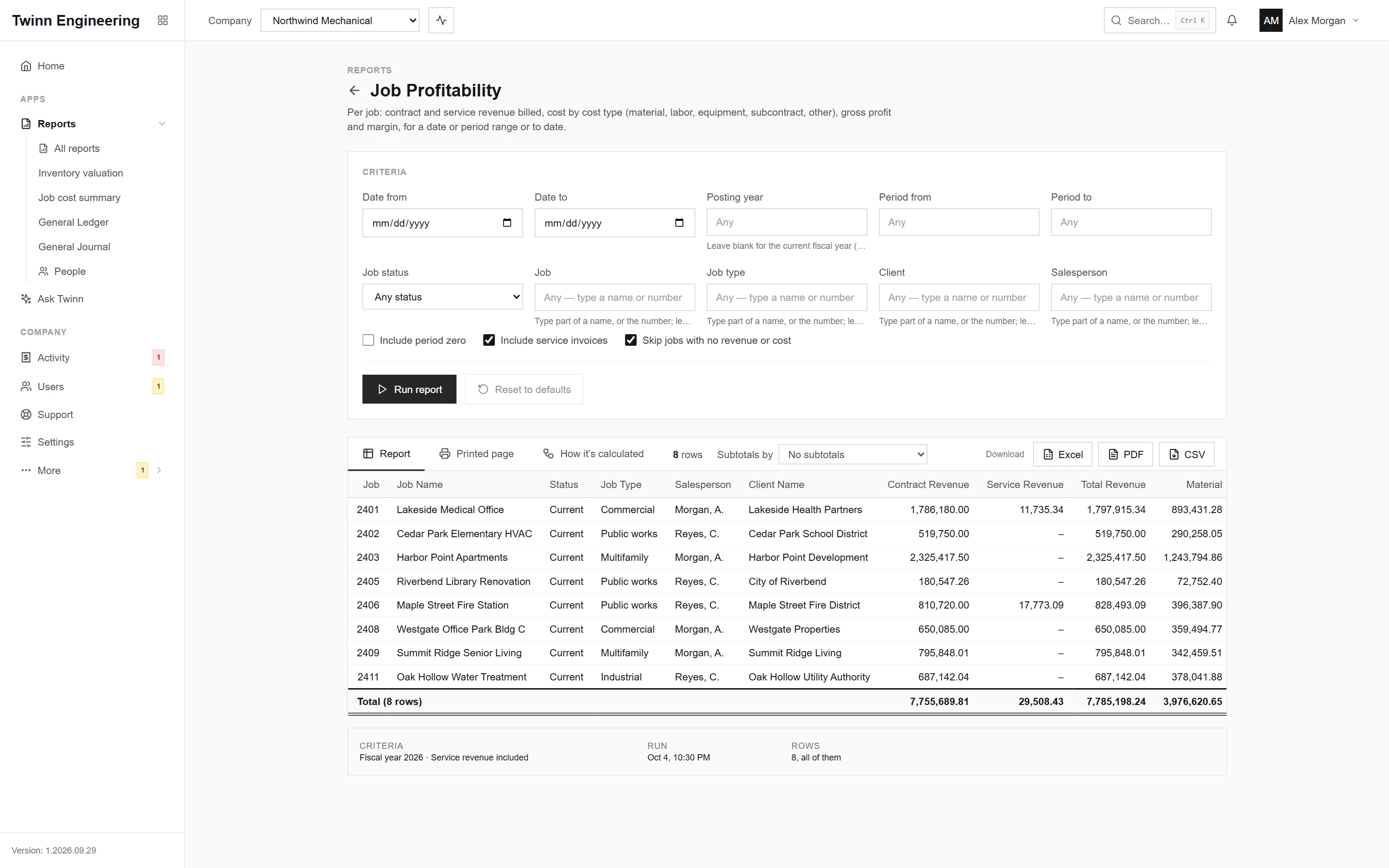This screenshot has height=868, width=1389.
Task: Click the Period to field
Action: coord(1130,223)
